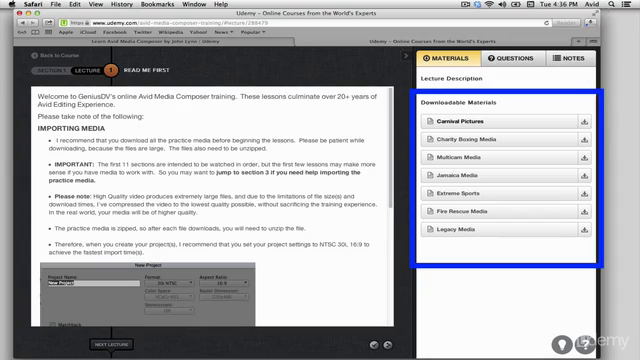Open the File menu

(x=56, y=4)
